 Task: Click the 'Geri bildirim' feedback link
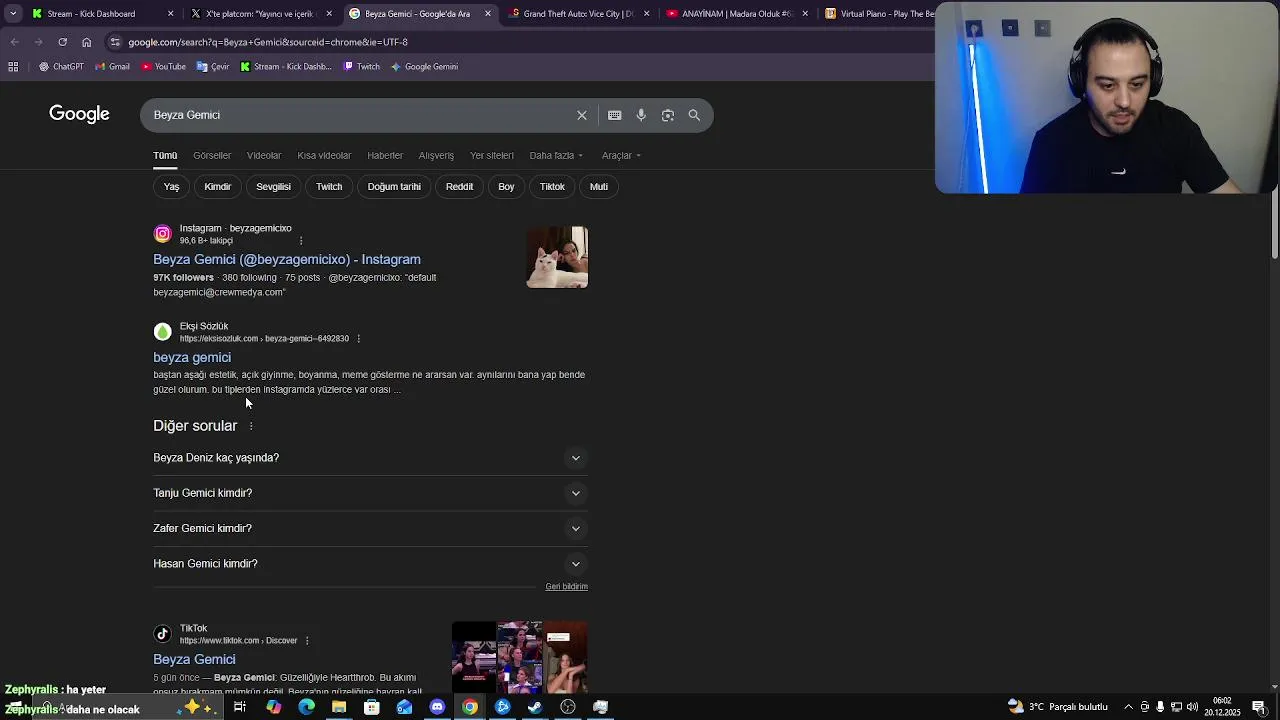coord(566,587)
